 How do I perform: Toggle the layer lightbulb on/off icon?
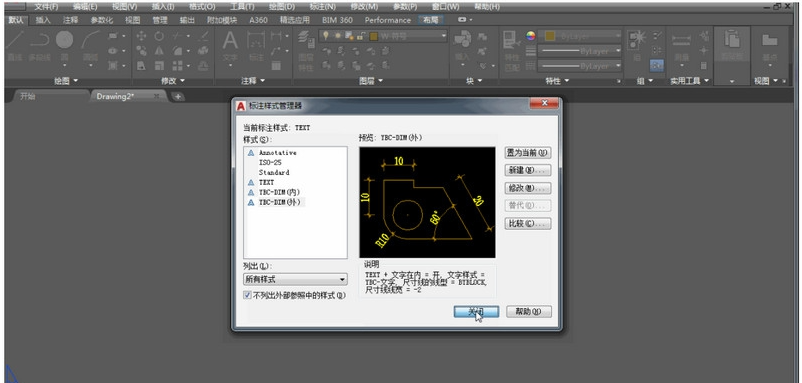point(326,36)
